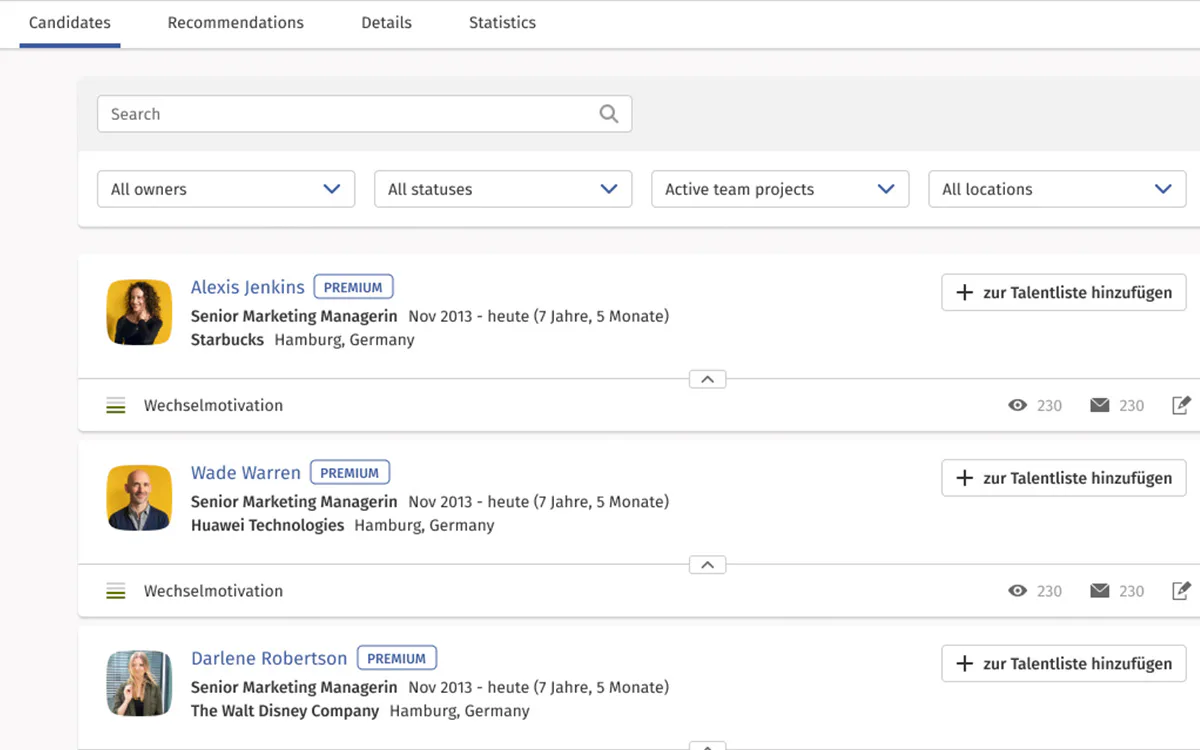Collapse the Alexis Jenkins card chevron
Image resolution: width=1200 pixels, height=750 pixels.
(707, 379)
